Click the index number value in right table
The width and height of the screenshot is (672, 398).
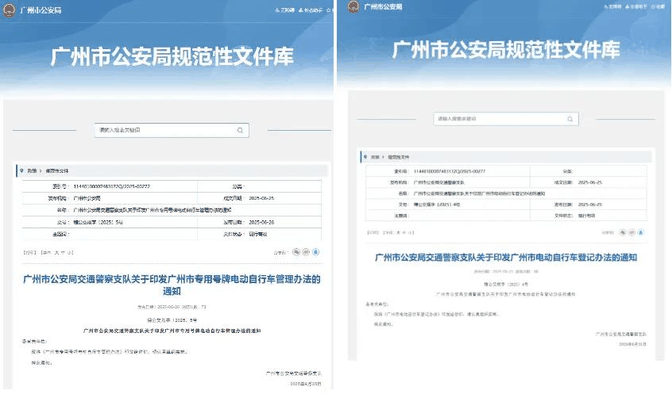[x=449, y=171]
